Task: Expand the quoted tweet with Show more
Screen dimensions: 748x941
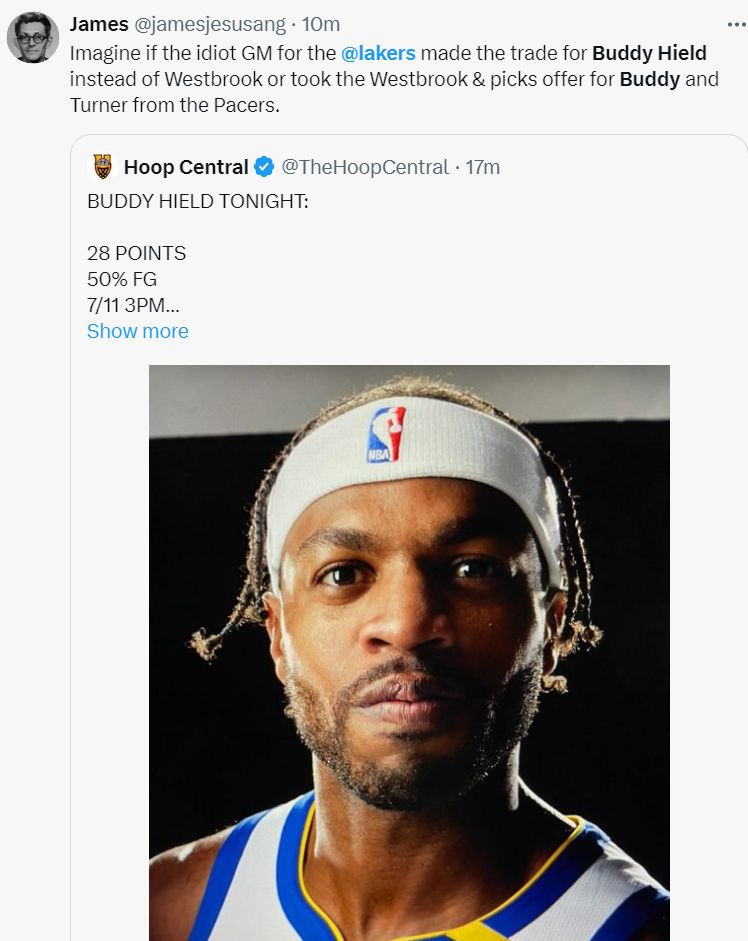Action: [x=137, y=331]
